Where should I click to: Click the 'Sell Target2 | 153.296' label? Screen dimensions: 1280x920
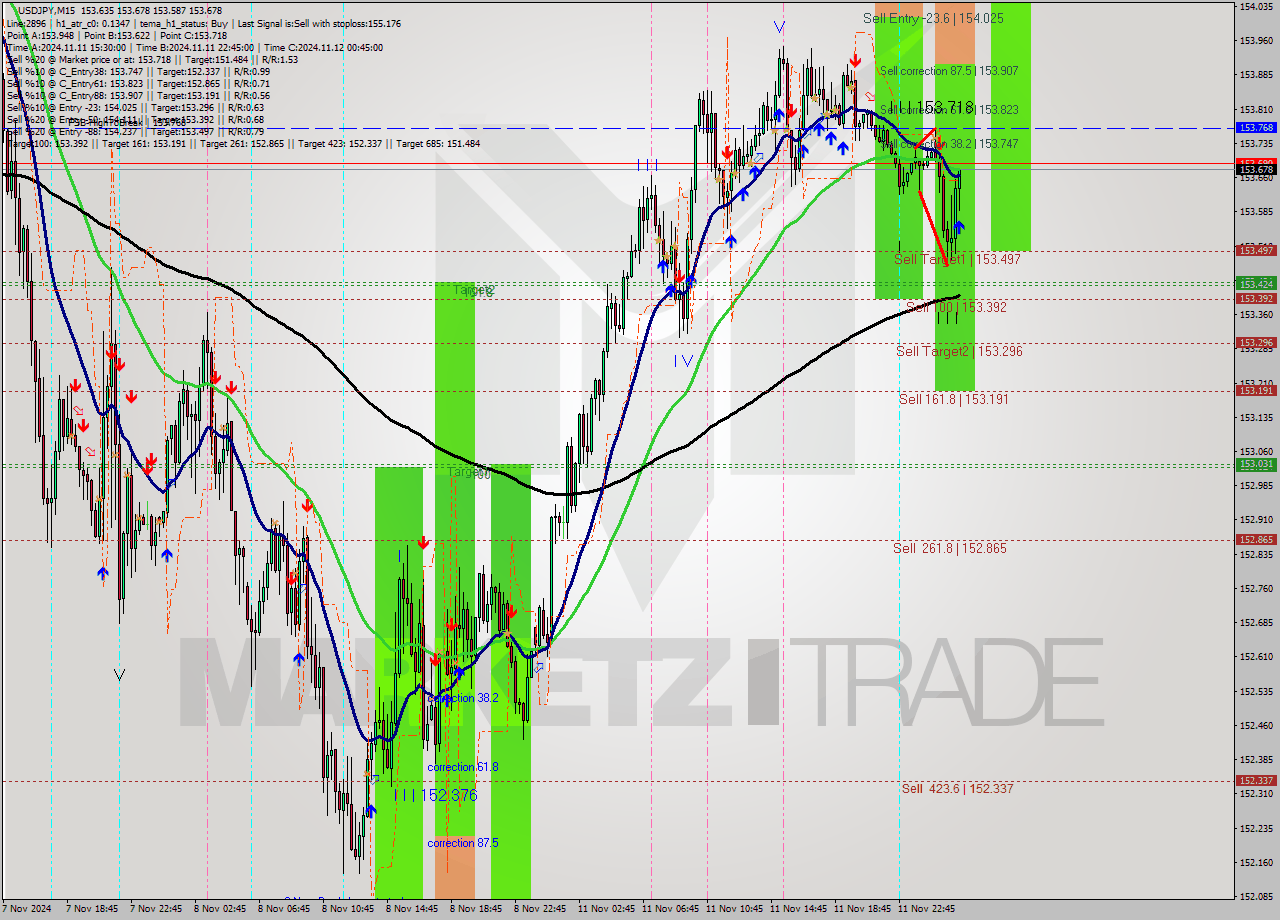959,351
